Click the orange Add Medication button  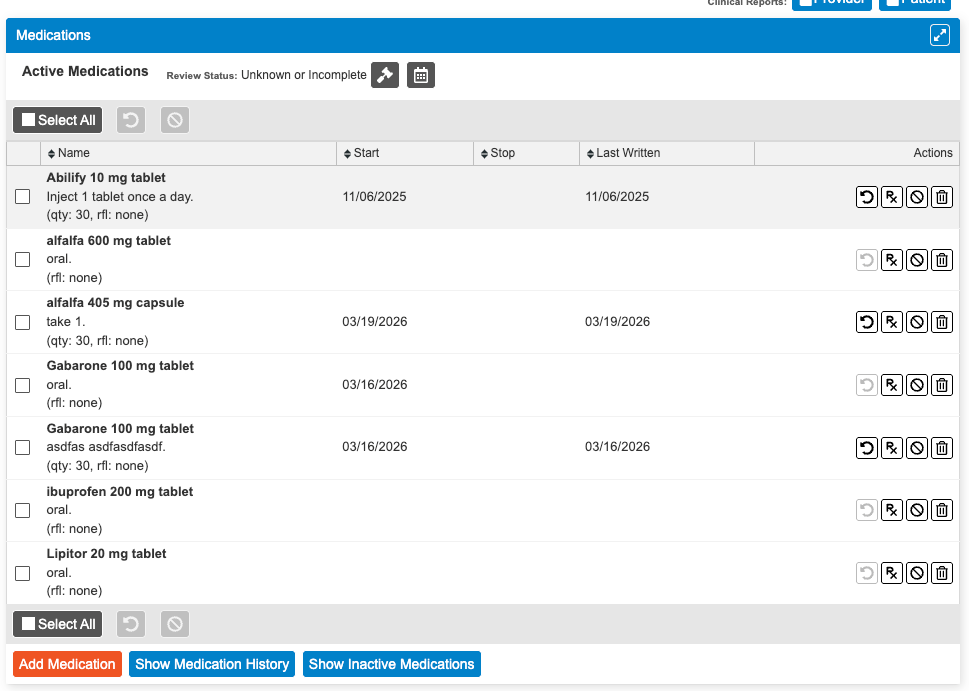click(67, 664)
